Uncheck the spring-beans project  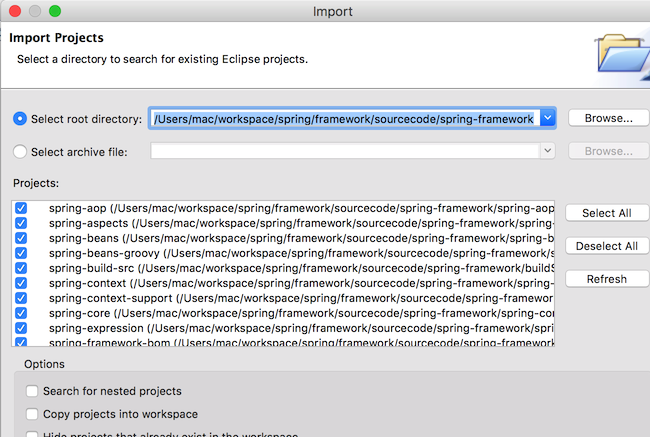pyautogui.click(x=22, y=239)
